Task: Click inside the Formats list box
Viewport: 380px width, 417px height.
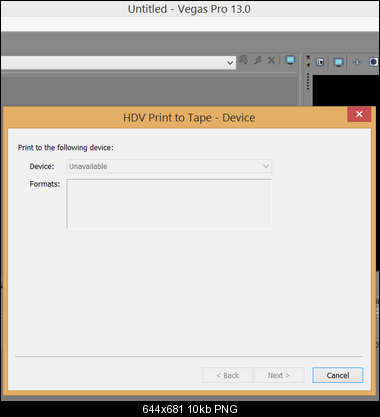Action: click(x=169, y=204)
